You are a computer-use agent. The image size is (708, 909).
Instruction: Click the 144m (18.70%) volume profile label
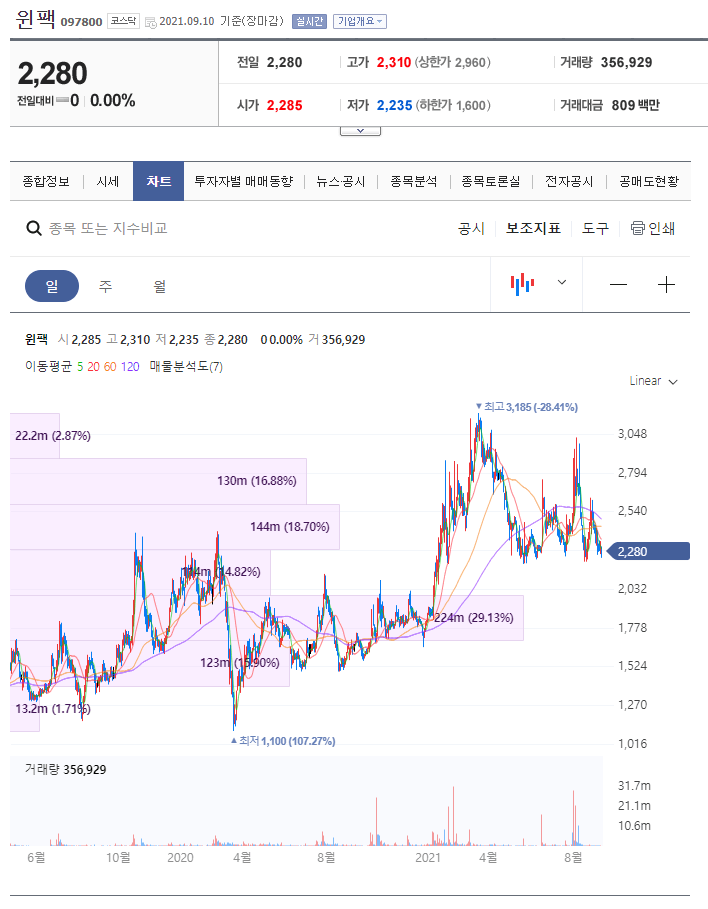290,526
